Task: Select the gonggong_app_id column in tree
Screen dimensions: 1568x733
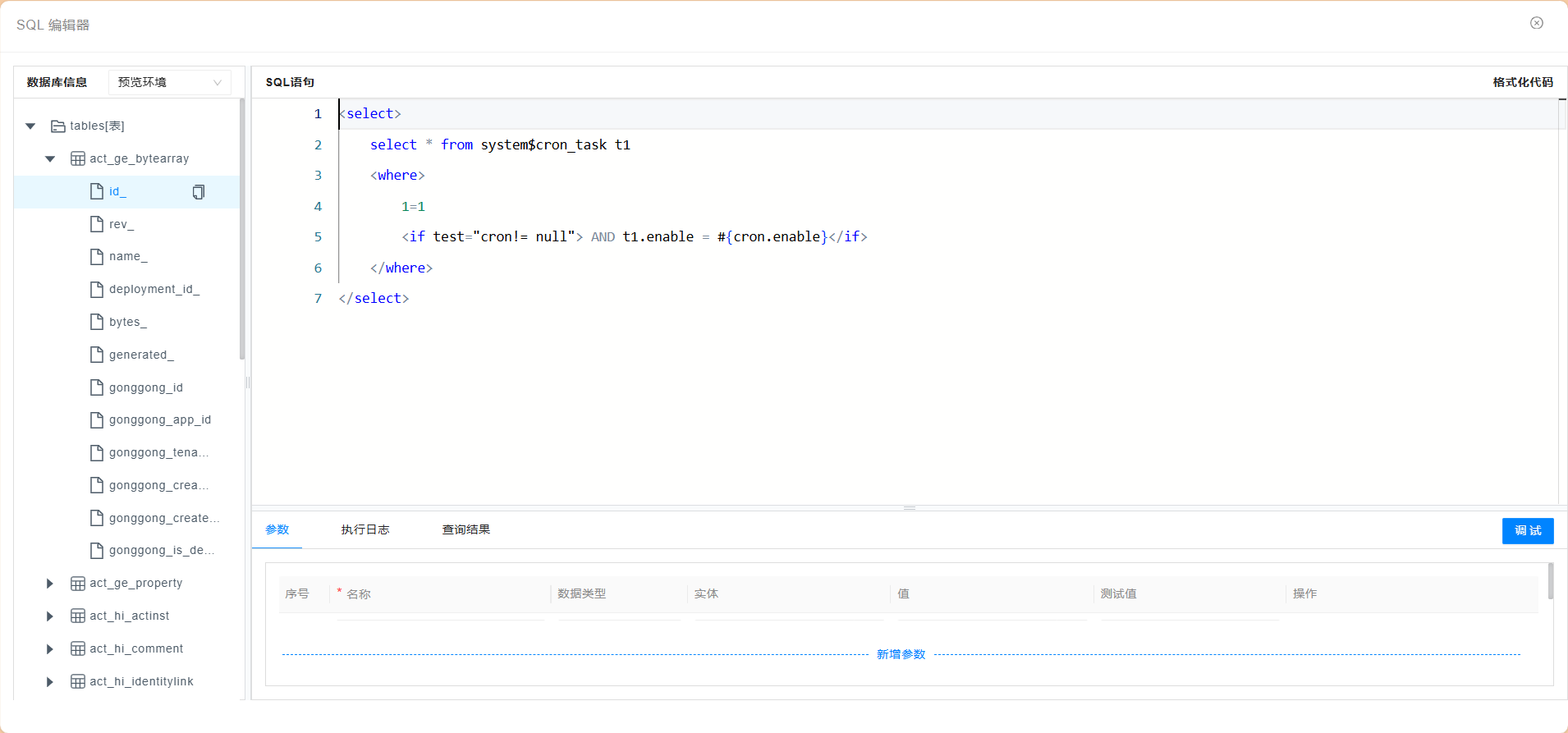Action: (x=159, y=419)
